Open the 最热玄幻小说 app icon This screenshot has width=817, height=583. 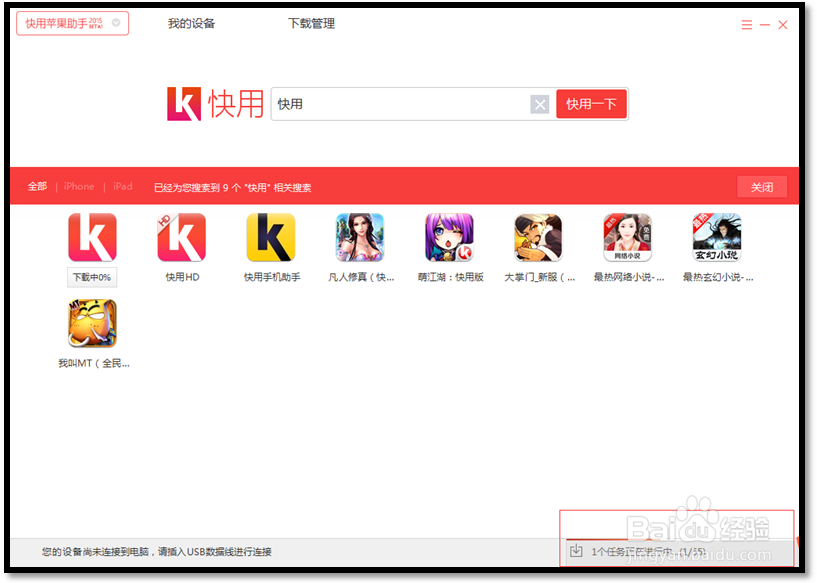point(715,238)
